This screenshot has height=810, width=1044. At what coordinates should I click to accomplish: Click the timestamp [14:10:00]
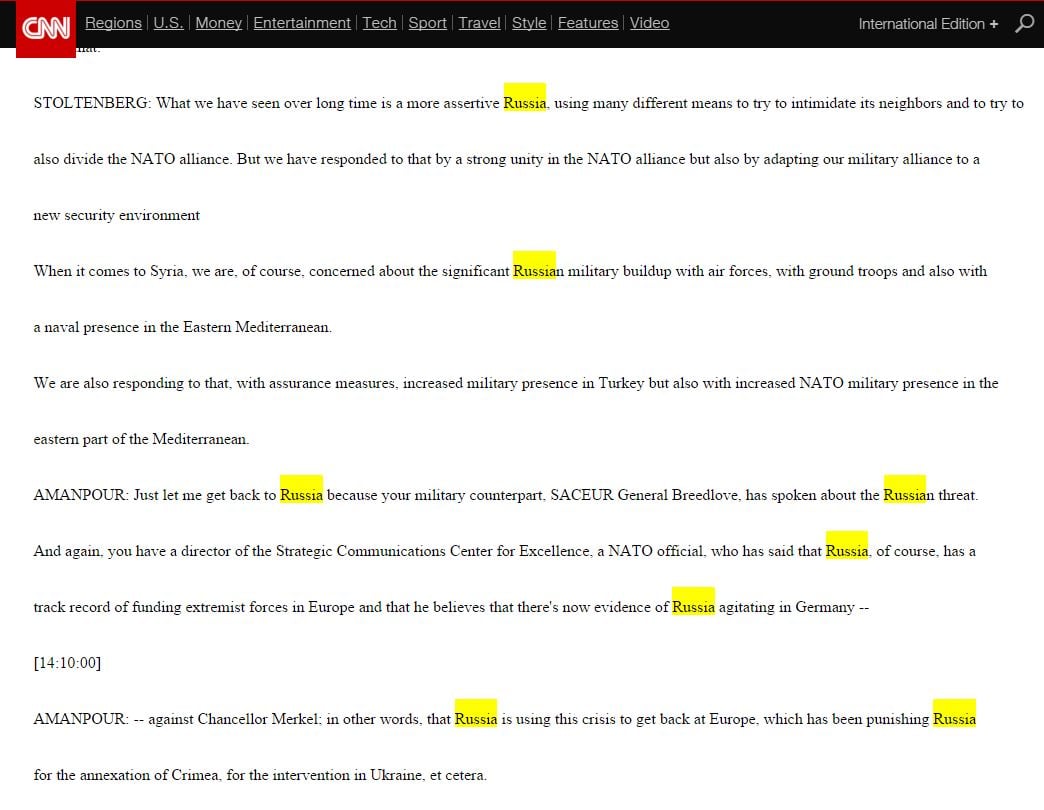tap(67, 663)
